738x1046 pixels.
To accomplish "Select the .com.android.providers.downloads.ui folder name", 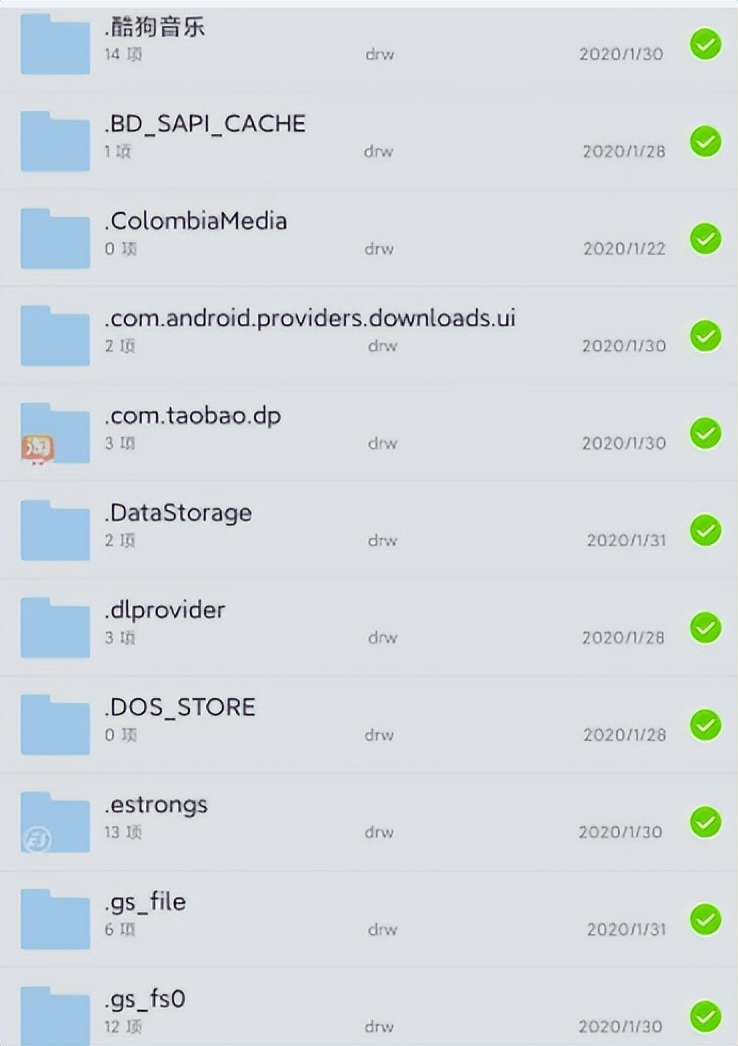I will pyautogui.click(x=310, y=318).
